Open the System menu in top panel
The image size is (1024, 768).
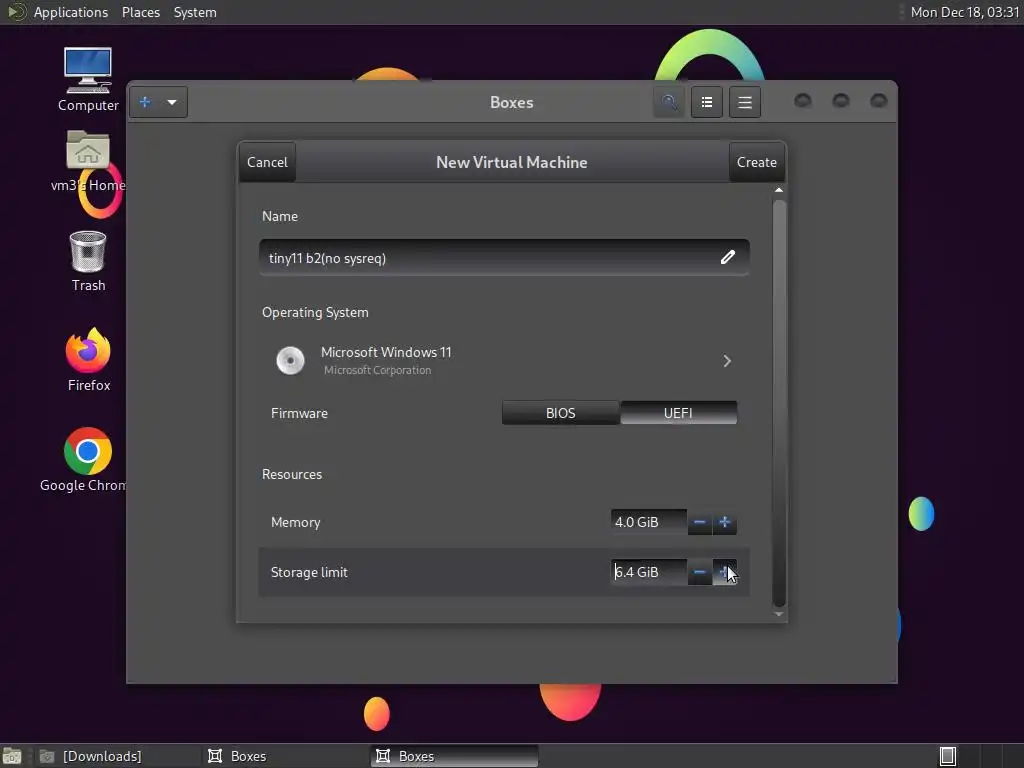(195, 12)
